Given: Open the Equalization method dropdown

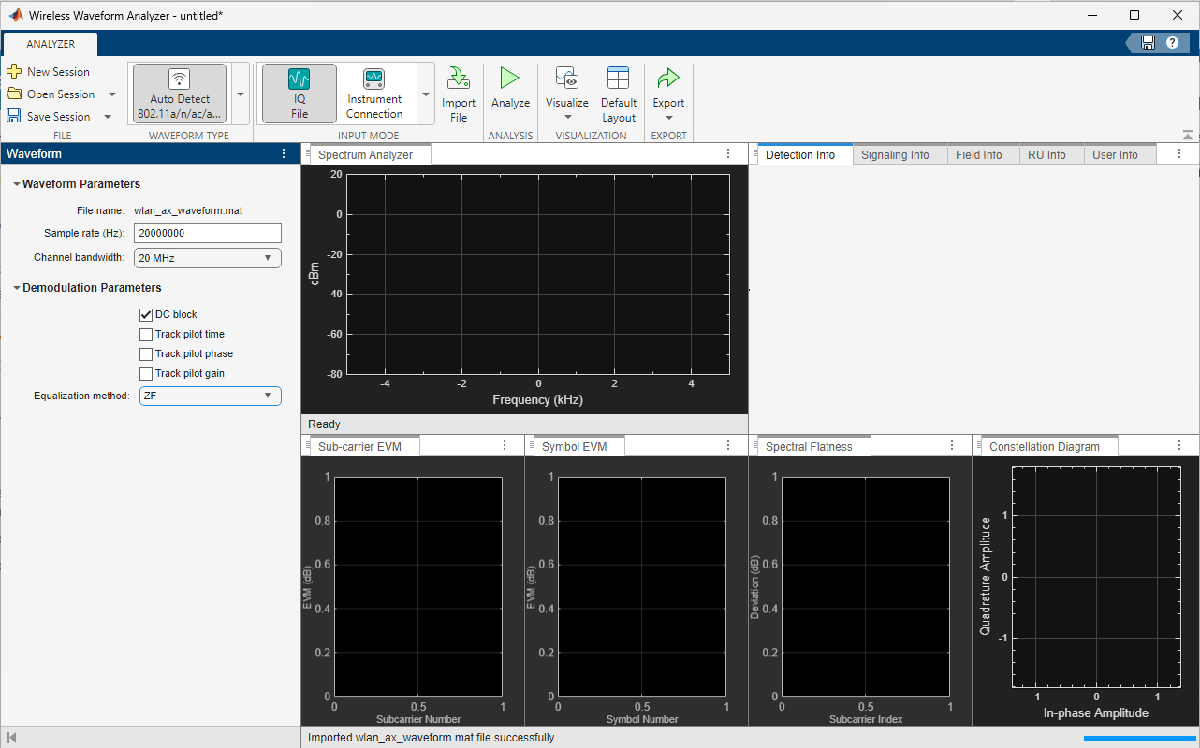Looking at the screenshot, I should pos(210,396).
